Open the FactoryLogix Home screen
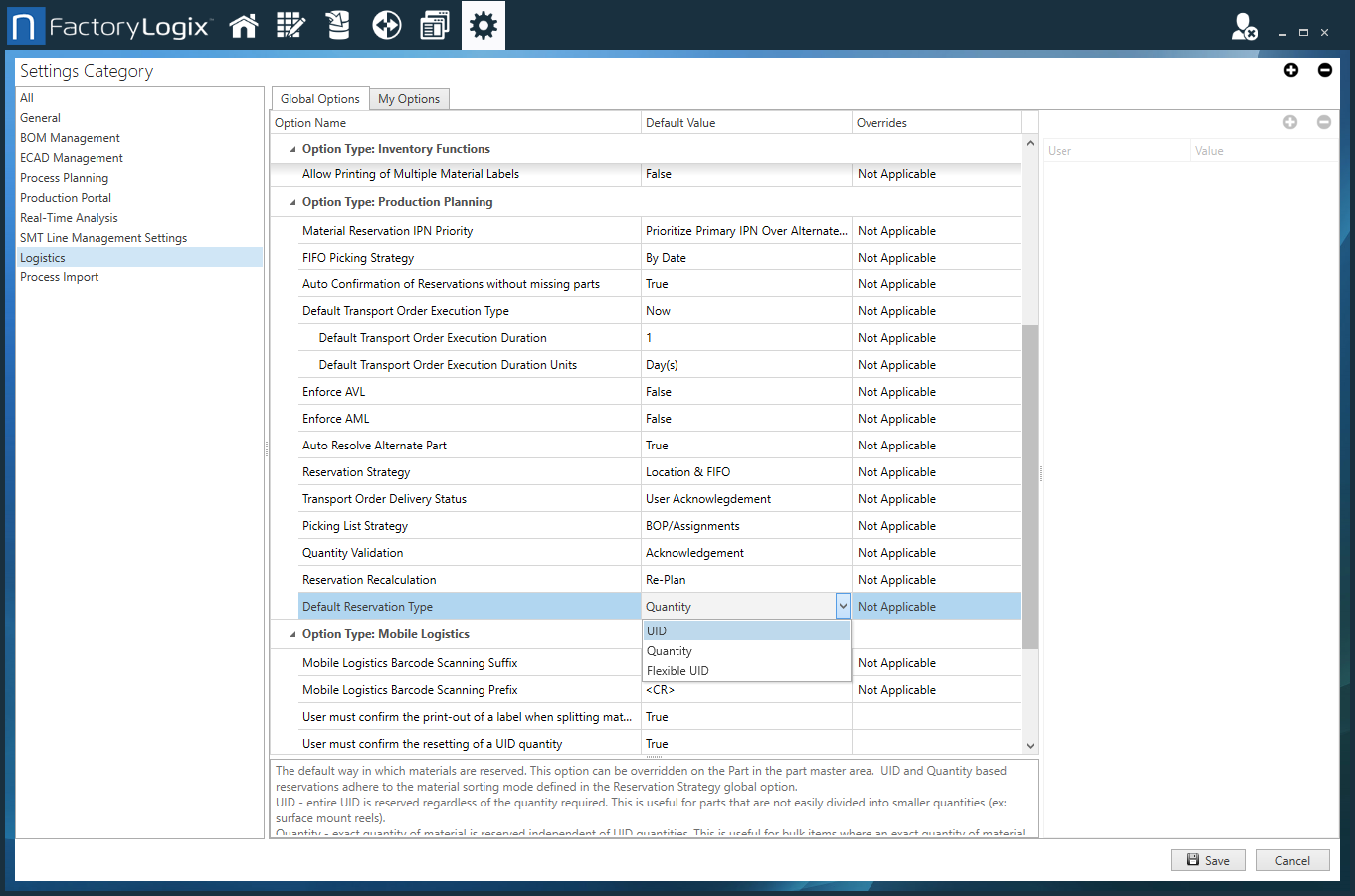The height and width of the screenshot is (896, 1355). tap(244, 25)
